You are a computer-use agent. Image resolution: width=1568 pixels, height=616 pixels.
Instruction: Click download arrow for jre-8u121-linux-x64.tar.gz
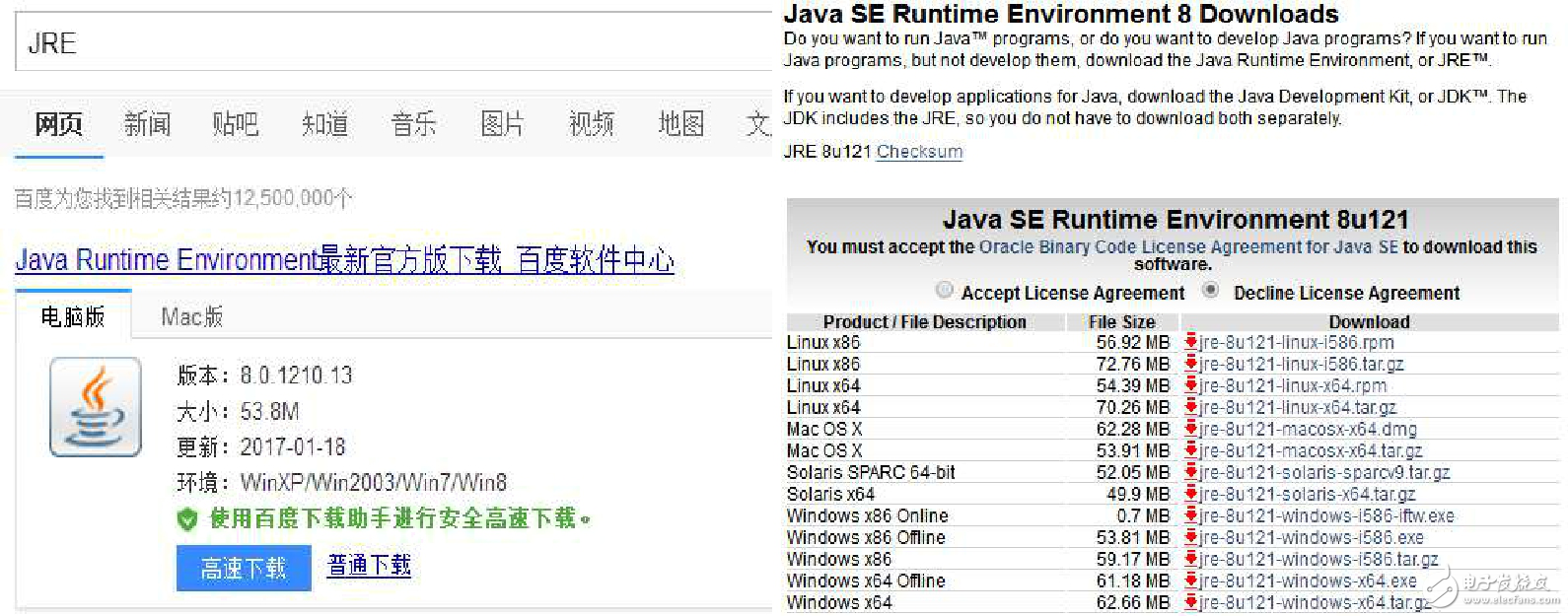pos(1191,407)
